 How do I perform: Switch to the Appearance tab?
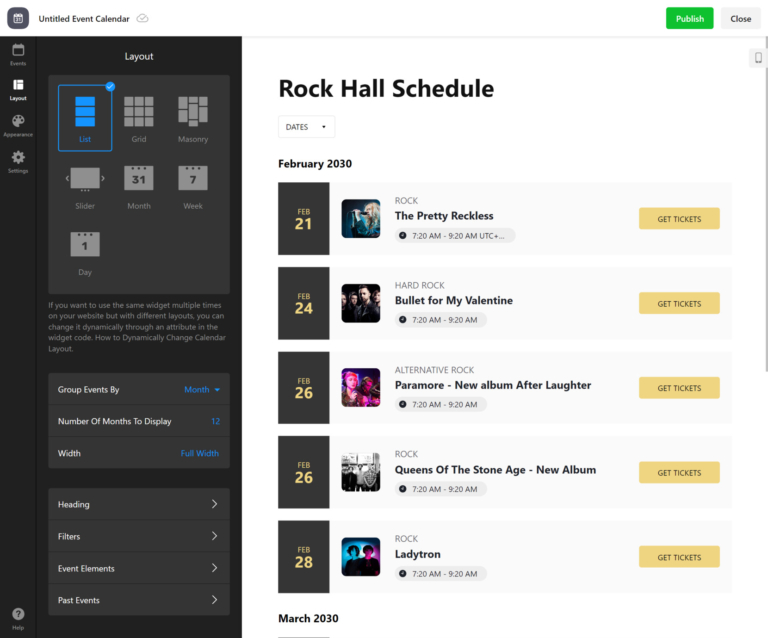pos(18,125)
